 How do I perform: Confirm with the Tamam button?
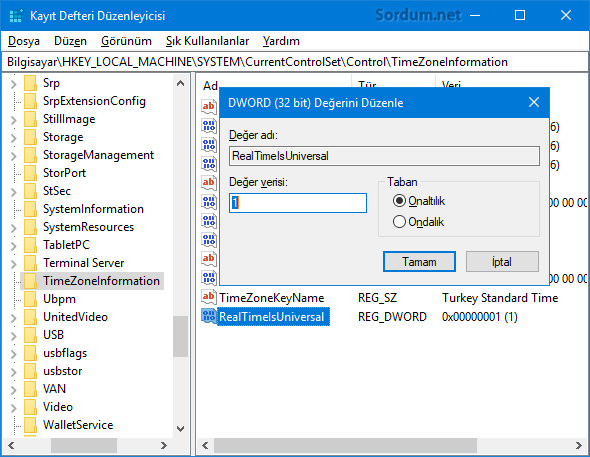[x=419, y=261]
